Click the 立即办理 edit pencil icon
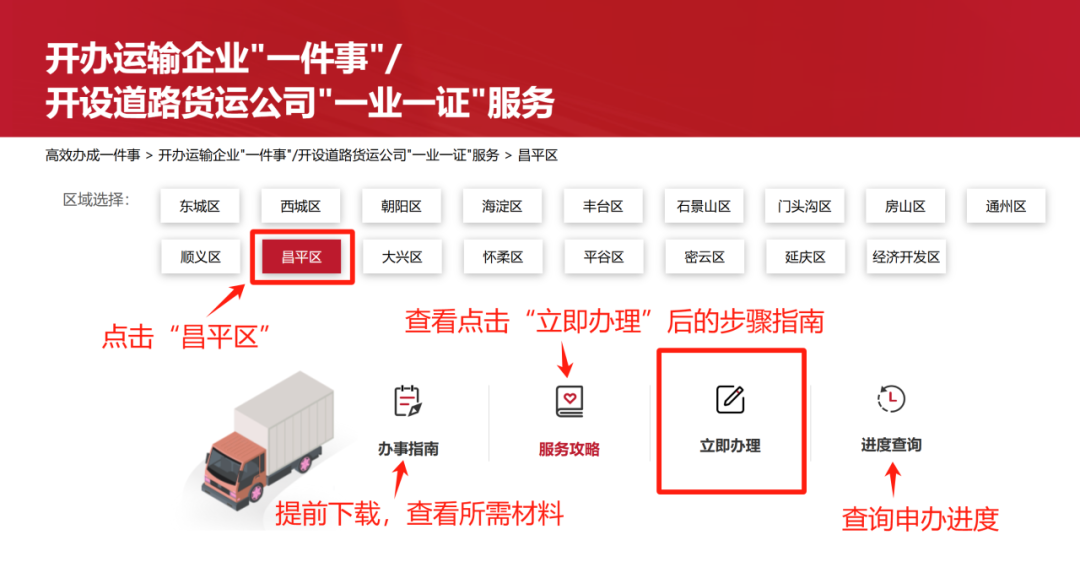1080x562 pixels. 730,399
